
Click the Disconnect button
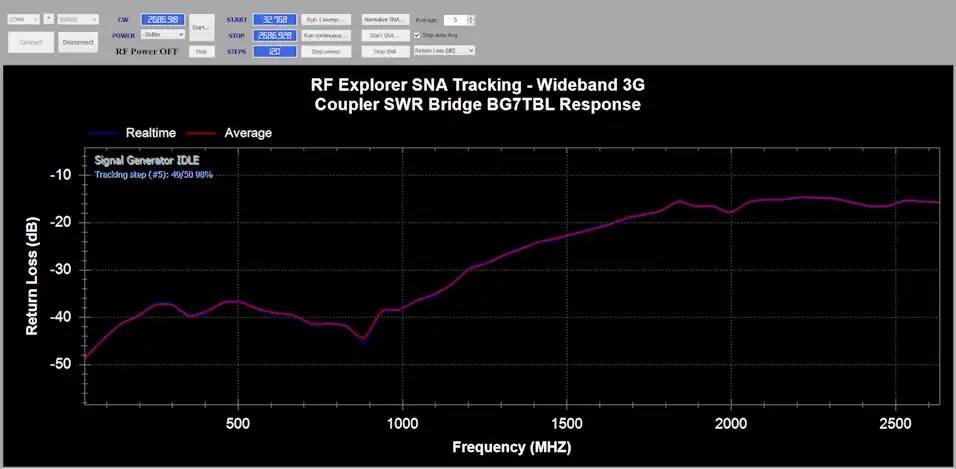tap(77, 42)
